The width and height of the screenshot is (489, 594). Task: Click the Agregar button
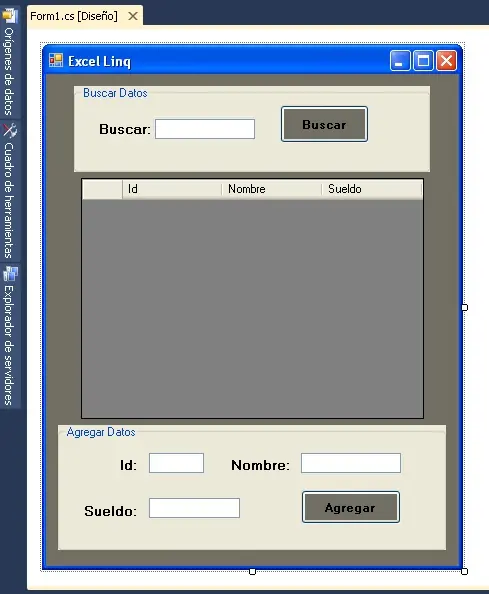(351, 507)
